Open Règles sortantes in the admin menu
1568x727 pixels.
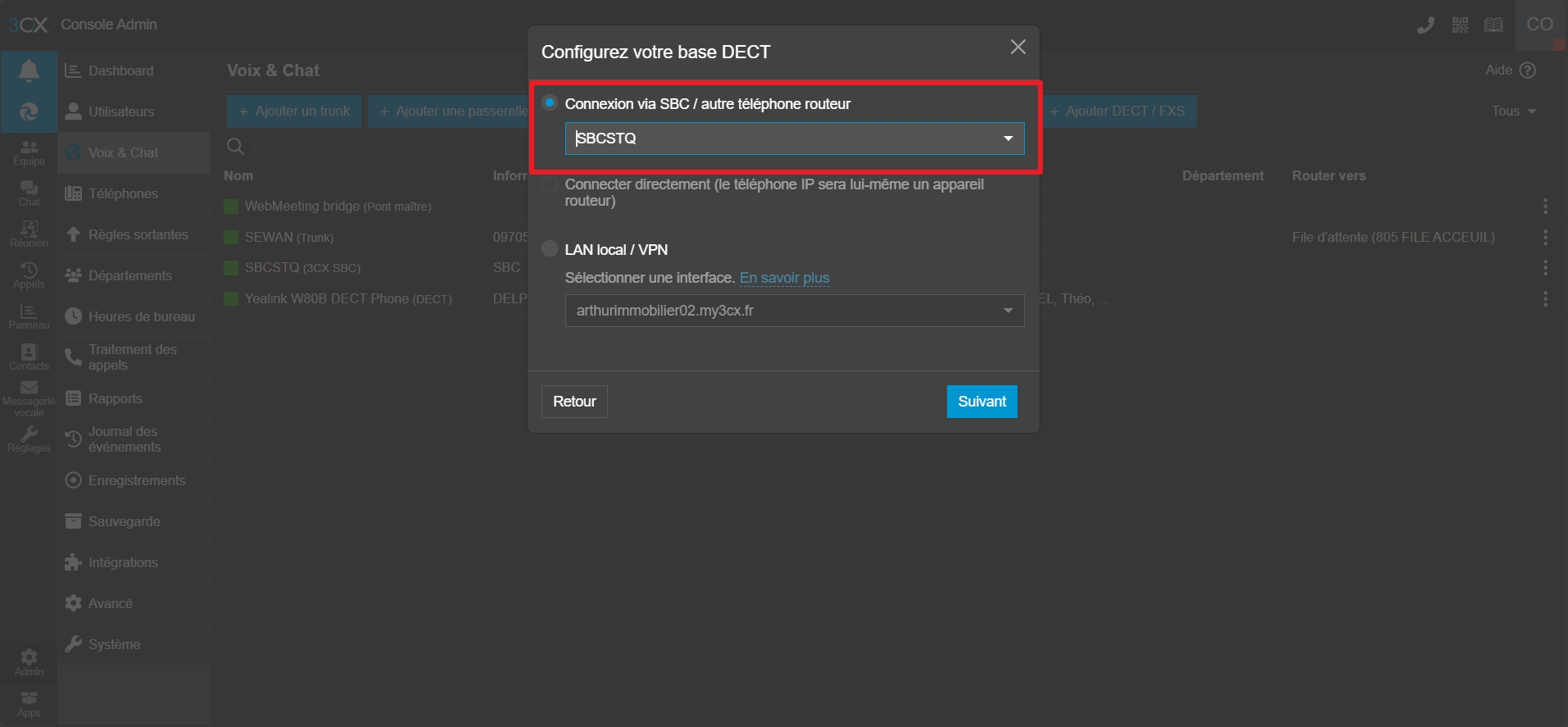tap(134, 234)
